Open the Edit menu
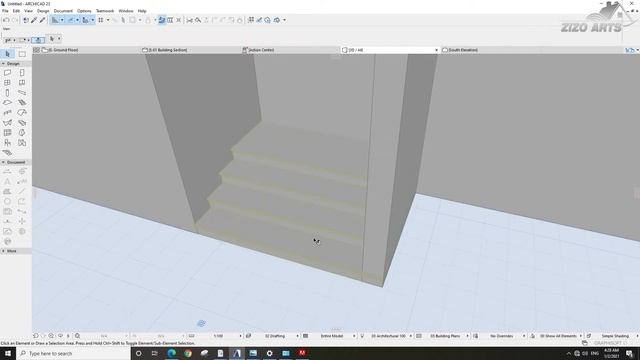The height and width of the screenshot is (360, 640). click(x=16, y=11)
